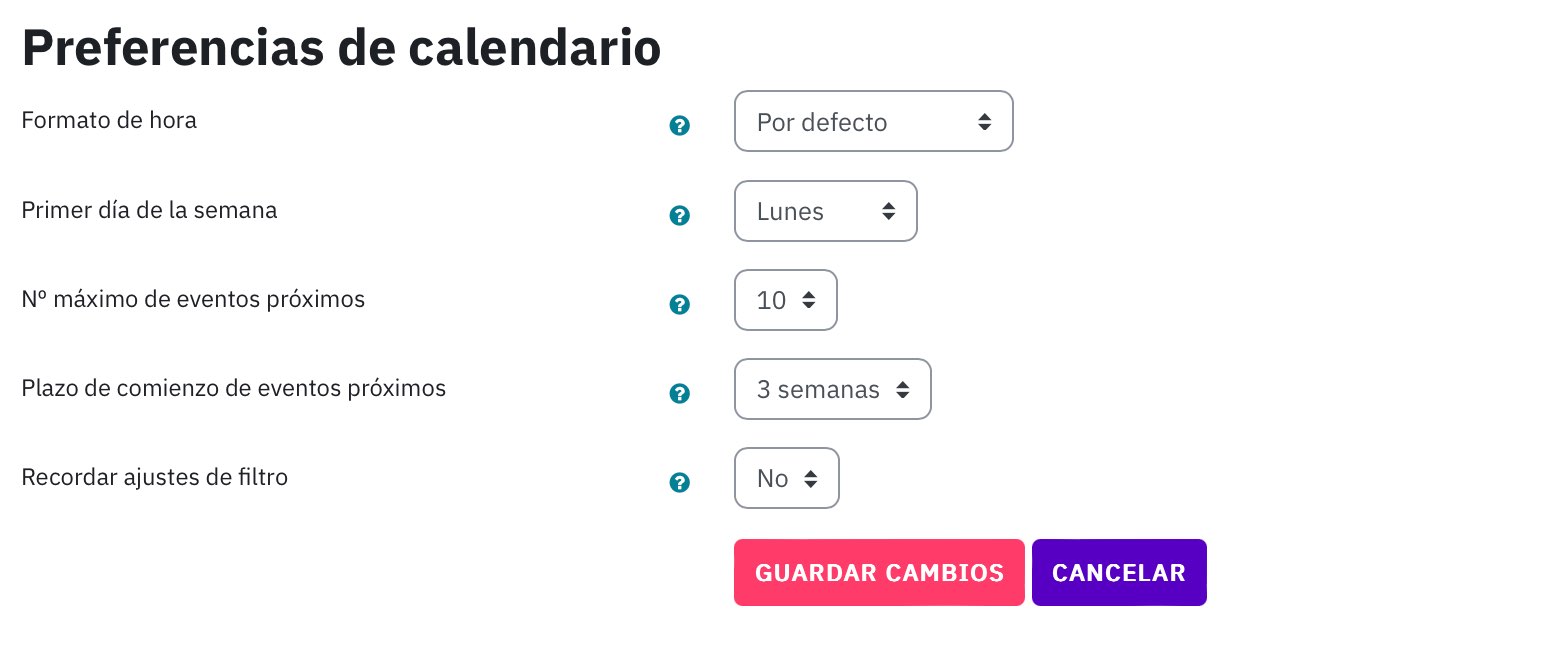Click the Preferencias de calendario heading

tap(341, 48)
